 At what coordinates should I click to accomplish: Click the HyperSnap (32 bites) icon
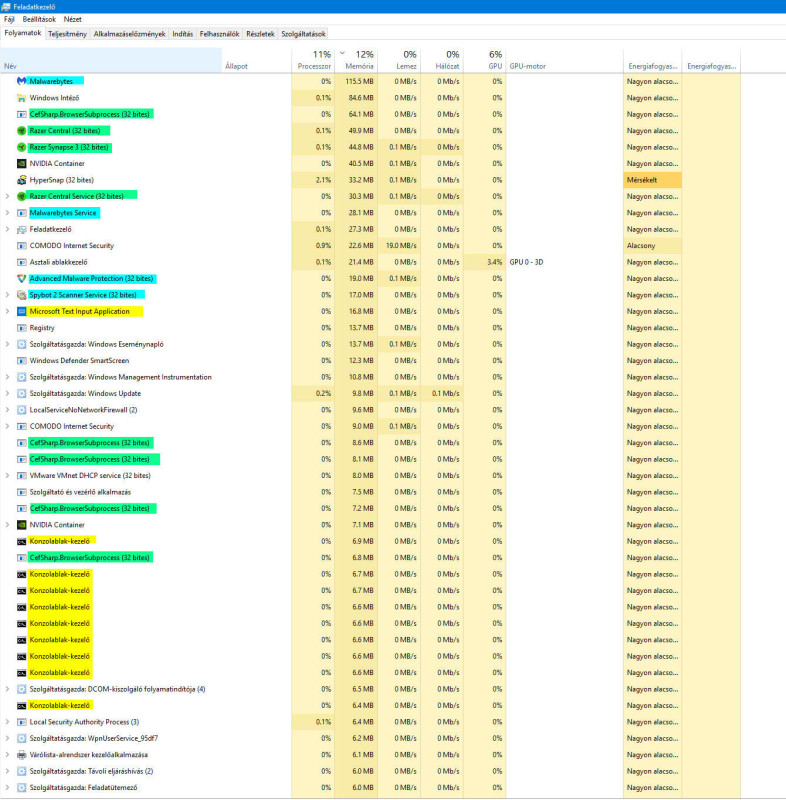click(21, 180)
